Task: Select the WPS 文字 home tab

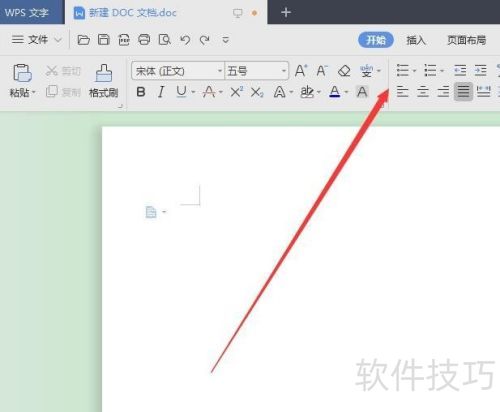Action: pos(27,13)
